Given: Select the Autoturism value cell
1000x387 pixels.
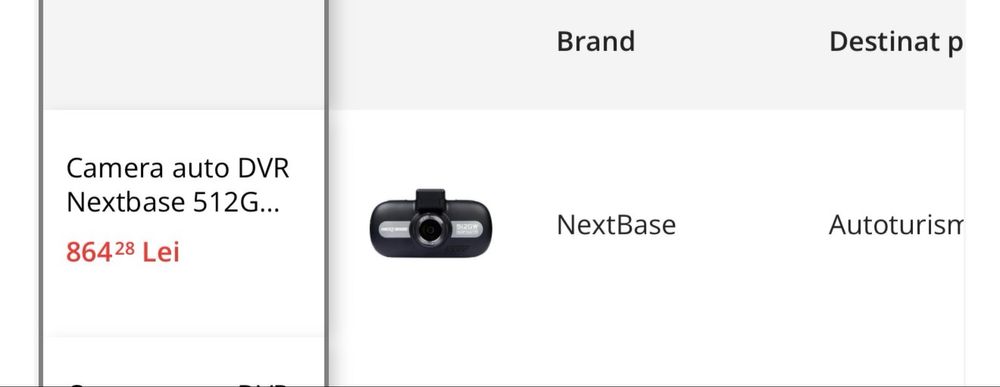Looking at the screenshot, I should tap(895, 225).
